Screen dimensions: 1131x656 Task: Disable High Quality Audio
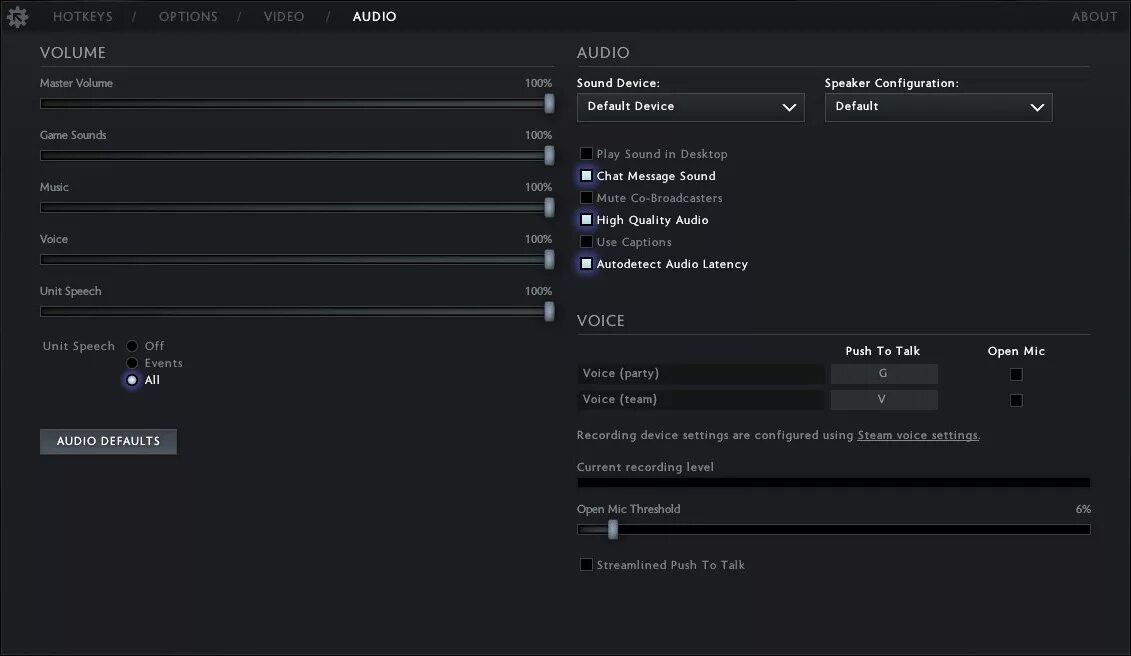(587, 220)
